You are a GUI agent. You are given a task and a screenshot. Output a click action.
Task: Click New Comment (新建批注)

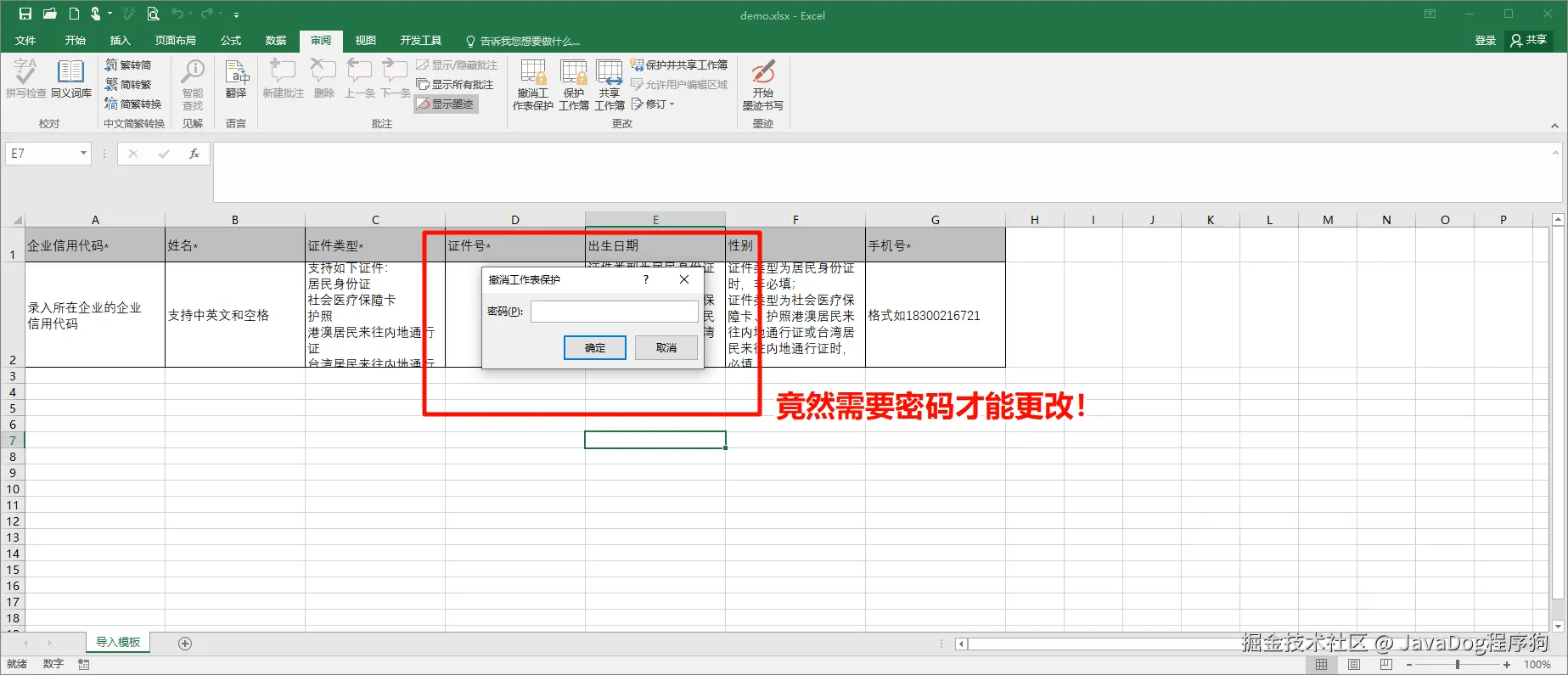pyautogui.click(x=283, y=79)
